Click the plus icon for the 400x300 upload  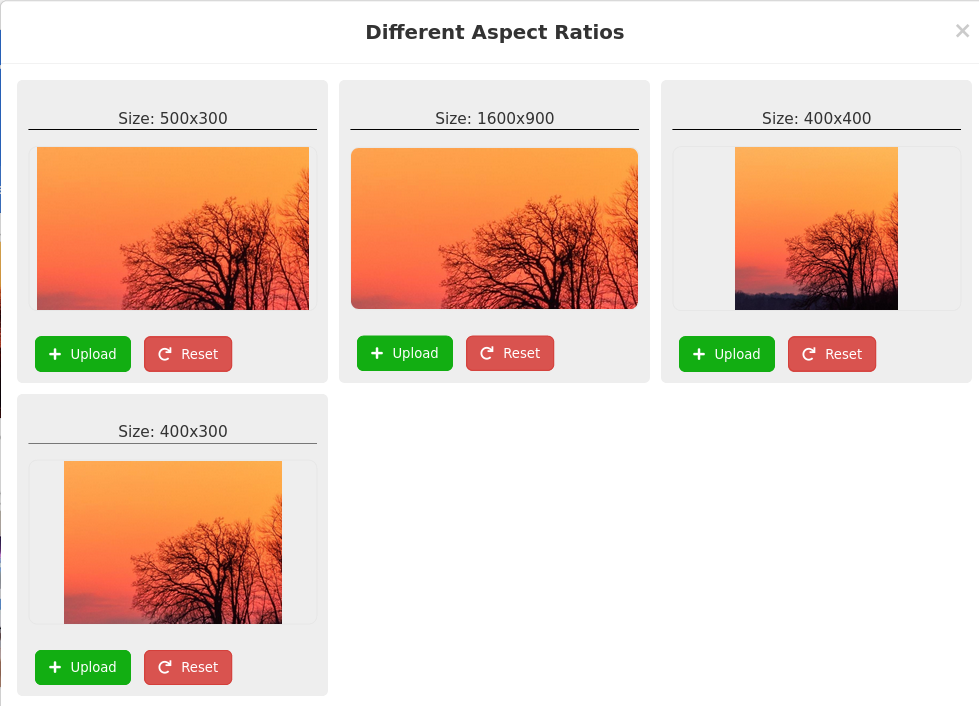point(55,667)
